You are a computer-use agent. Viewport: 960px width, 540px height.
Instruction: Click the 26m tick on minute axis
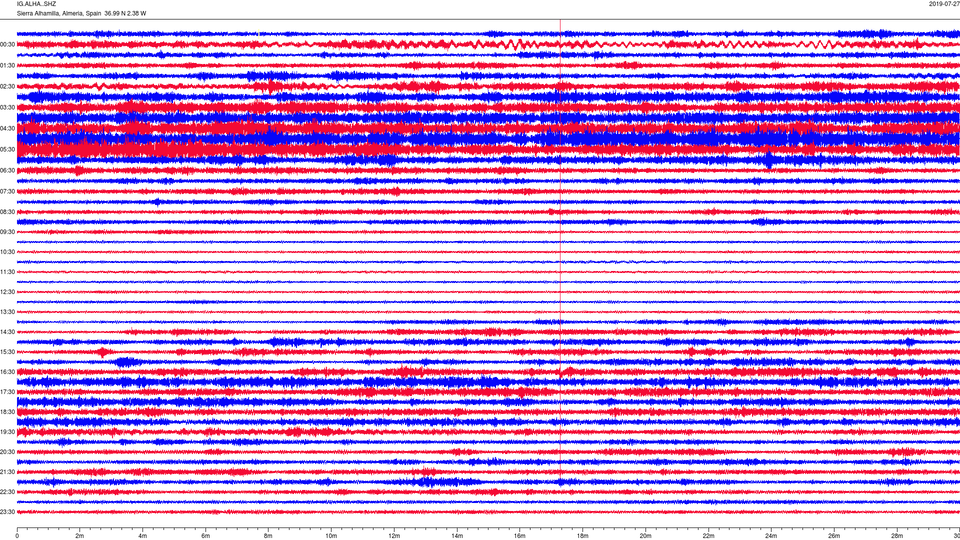(834, 536)
